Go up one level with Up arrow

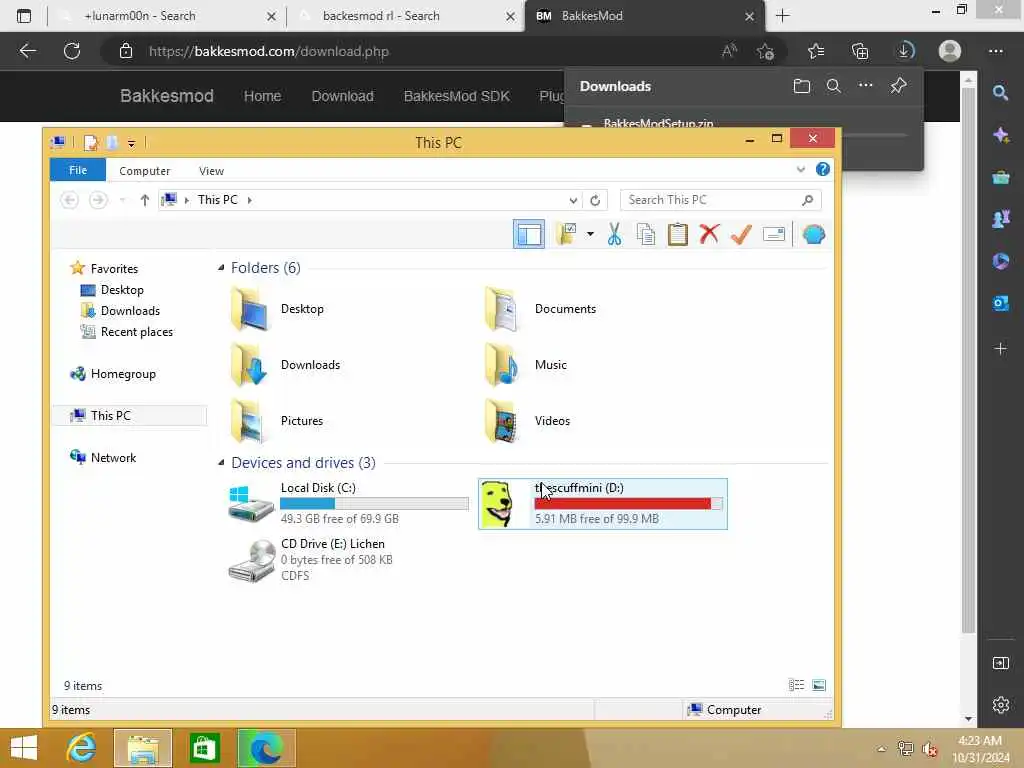coord(145,200)
